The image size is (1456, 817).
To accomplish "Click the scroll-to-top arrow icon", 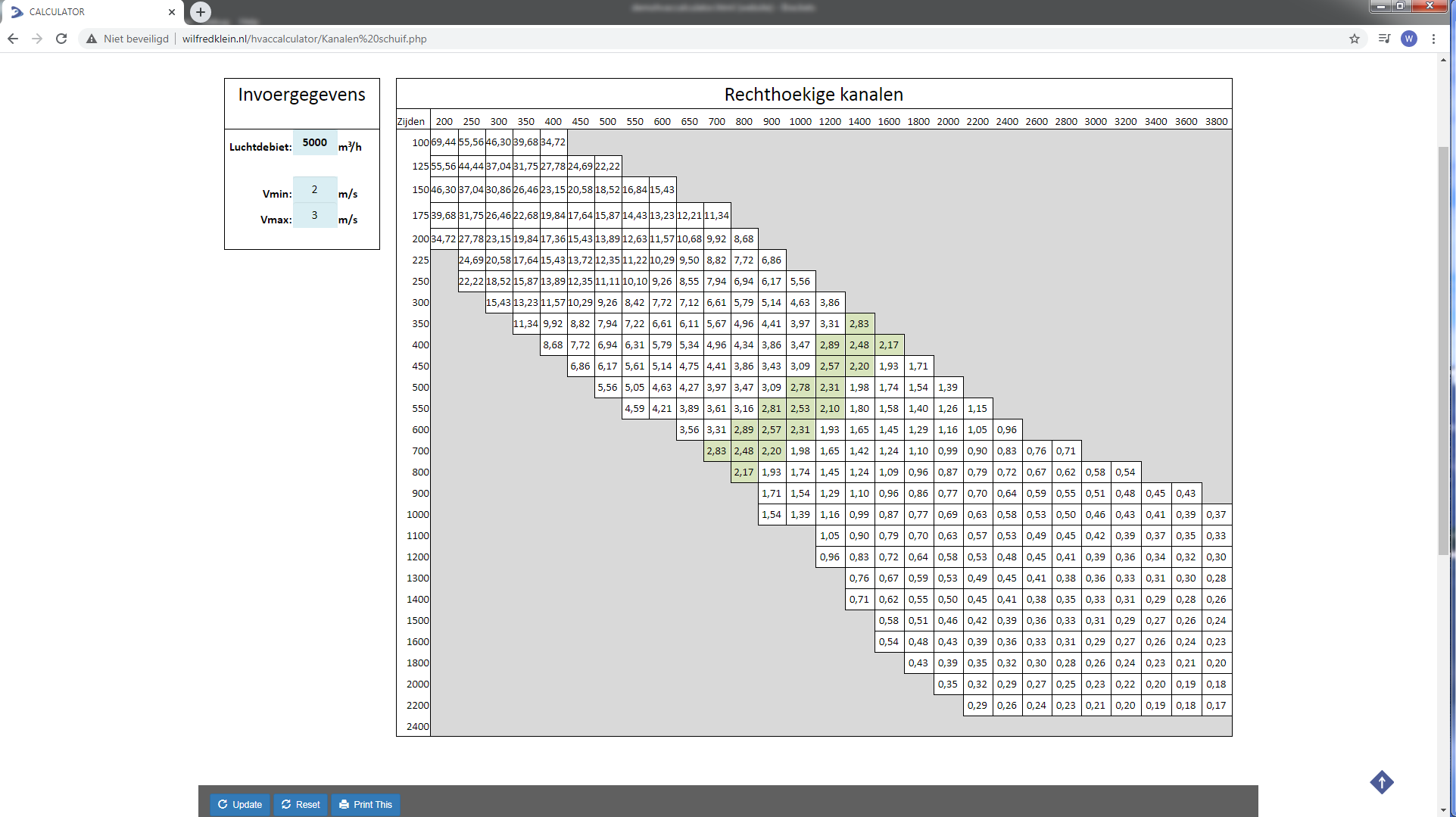I will (x=1381, y=782).
